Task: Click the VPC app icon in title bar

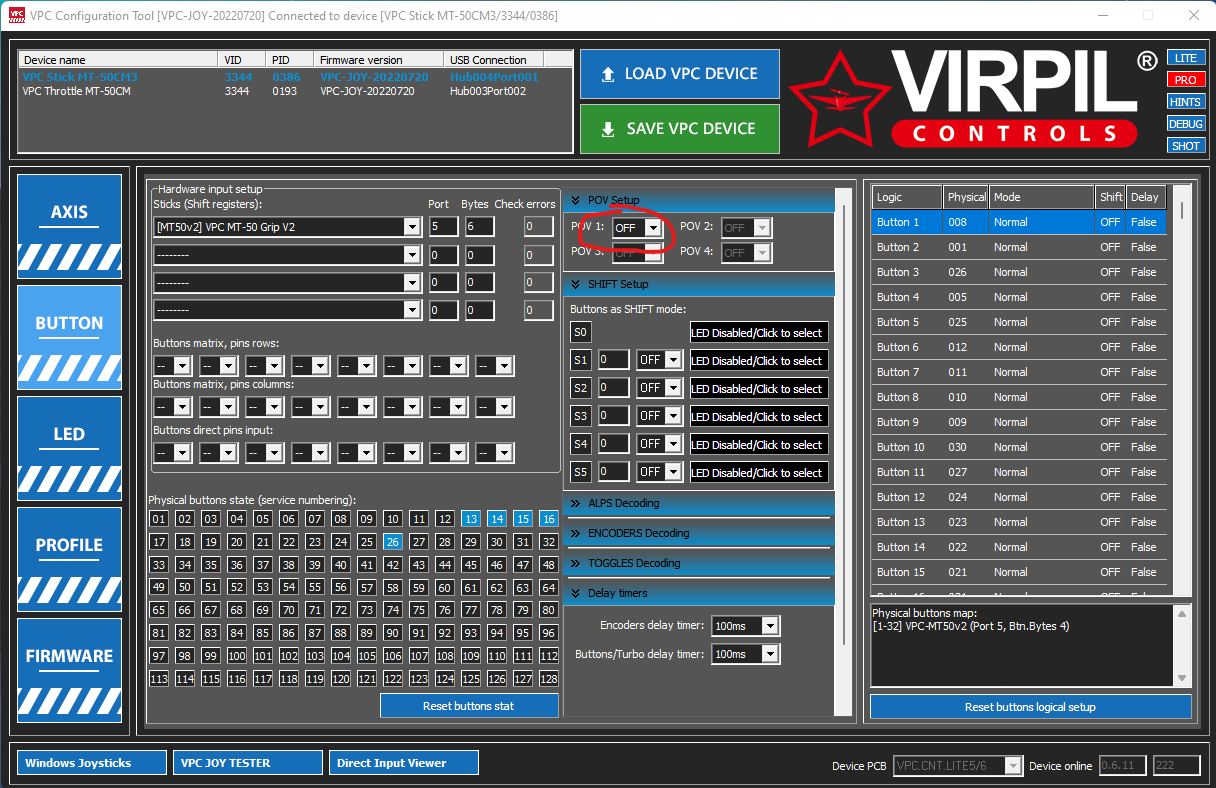Action: (x=16, y=15)
